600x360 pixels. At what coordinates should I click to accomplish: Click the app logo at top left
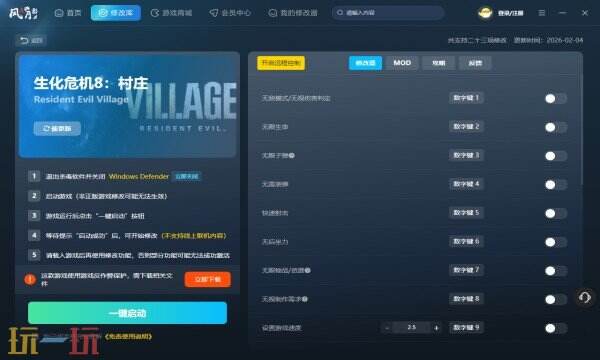click(x=23, y=13)
